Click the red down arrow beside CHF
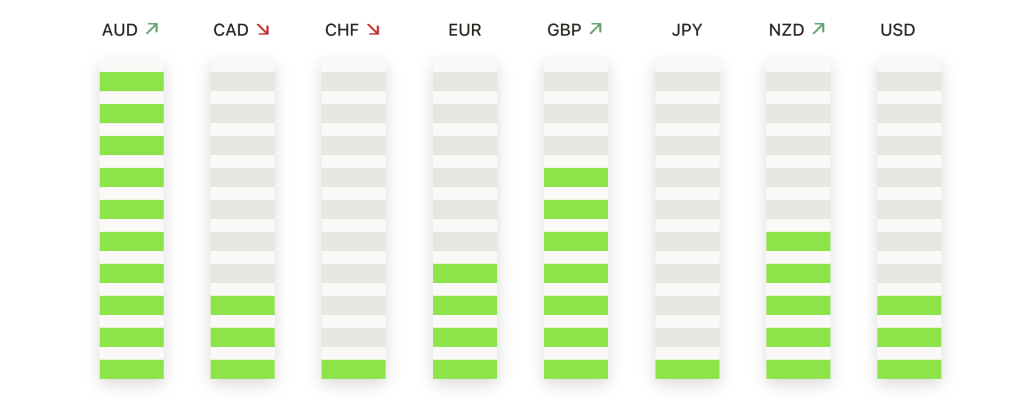1024x404 pixels. pos(373,29)
